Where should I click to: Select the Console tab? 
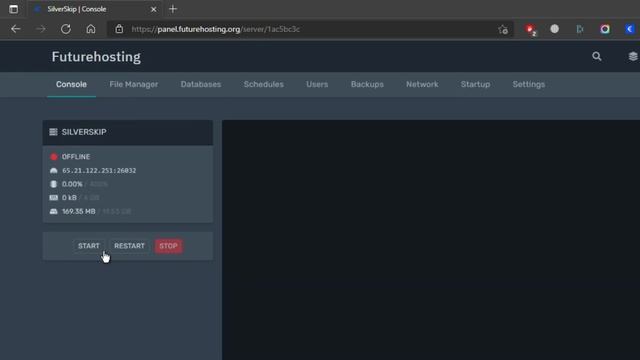tap(71, 84)
